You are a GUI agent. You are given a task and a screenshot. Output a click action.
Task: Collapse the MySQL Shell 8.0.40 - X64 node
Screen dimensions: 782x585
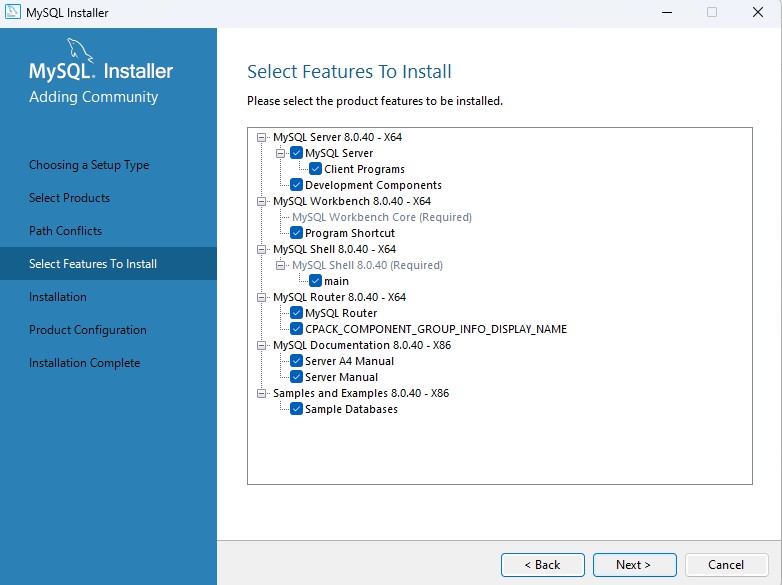[261, 249]
